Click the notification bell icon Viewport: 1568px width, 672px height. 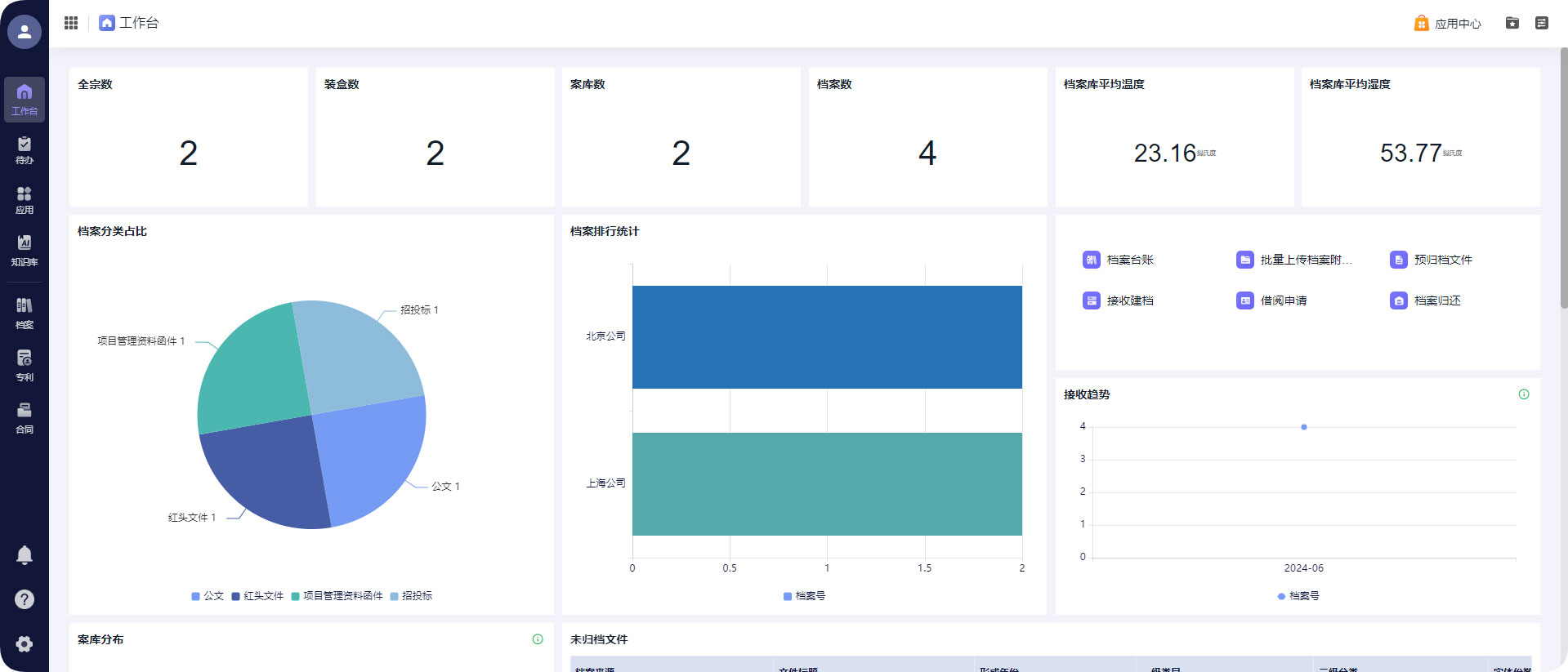coord(25,555)
